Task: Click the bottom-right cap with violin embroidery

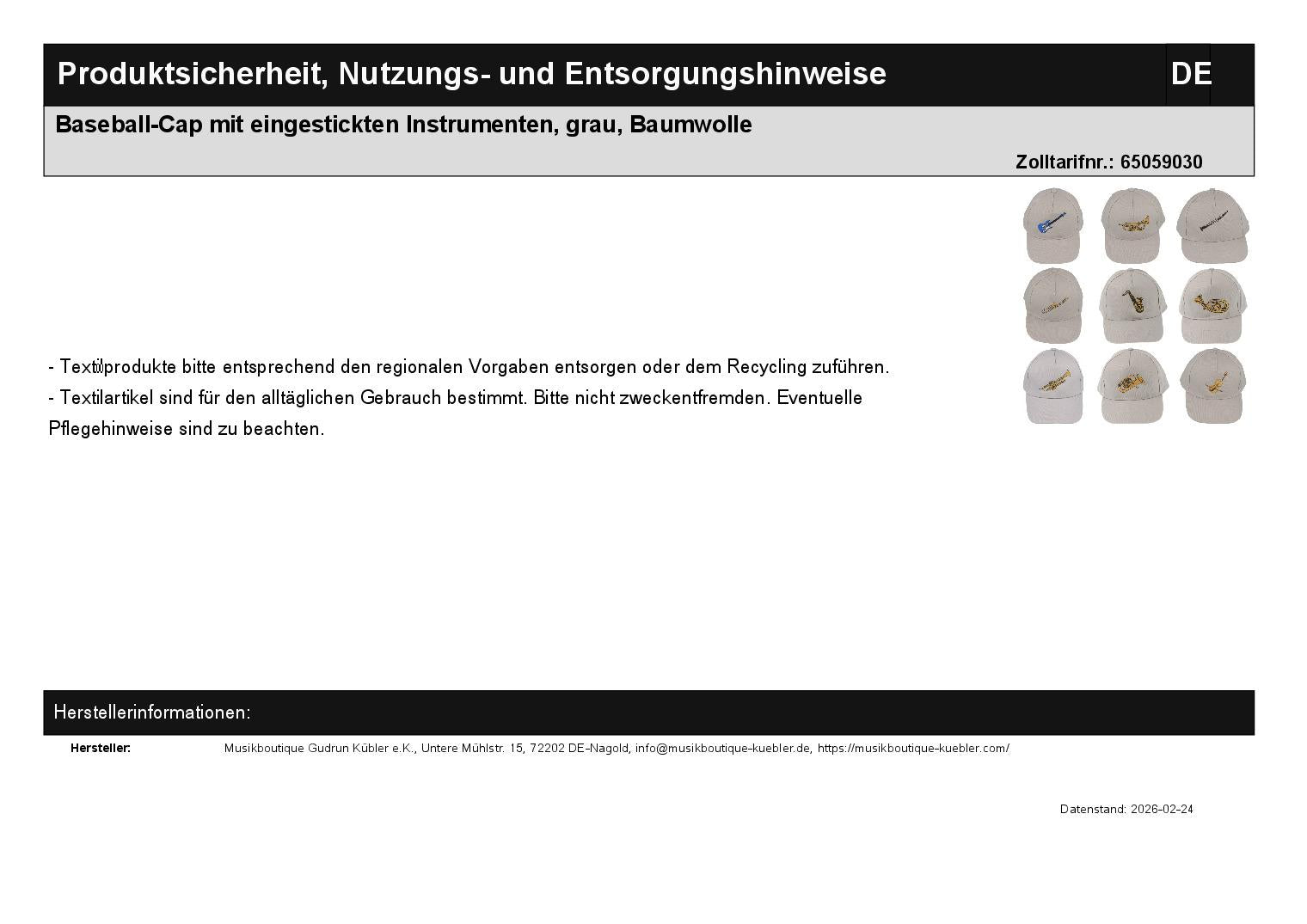Action: point(1212,386)
